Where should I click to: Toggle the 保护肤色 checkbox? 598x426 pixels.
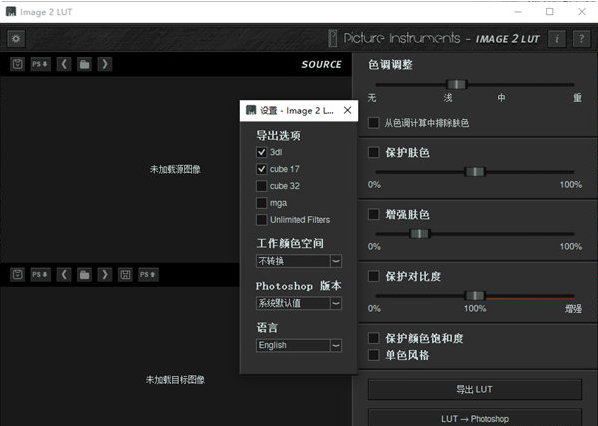tap(374, 153)
